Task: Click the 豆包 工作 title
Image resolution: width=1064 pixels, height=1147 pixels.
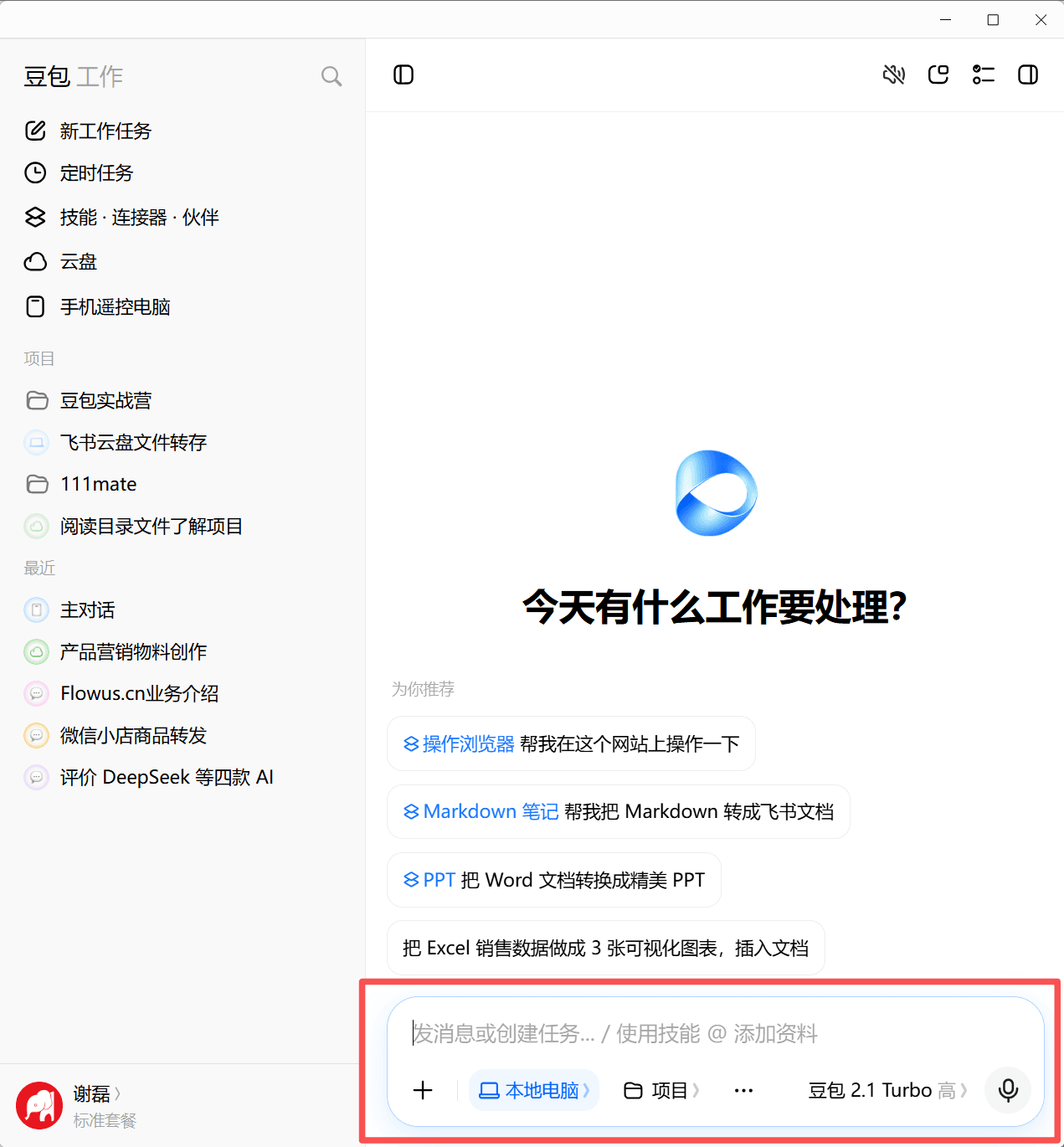Action: coord(74,77)
